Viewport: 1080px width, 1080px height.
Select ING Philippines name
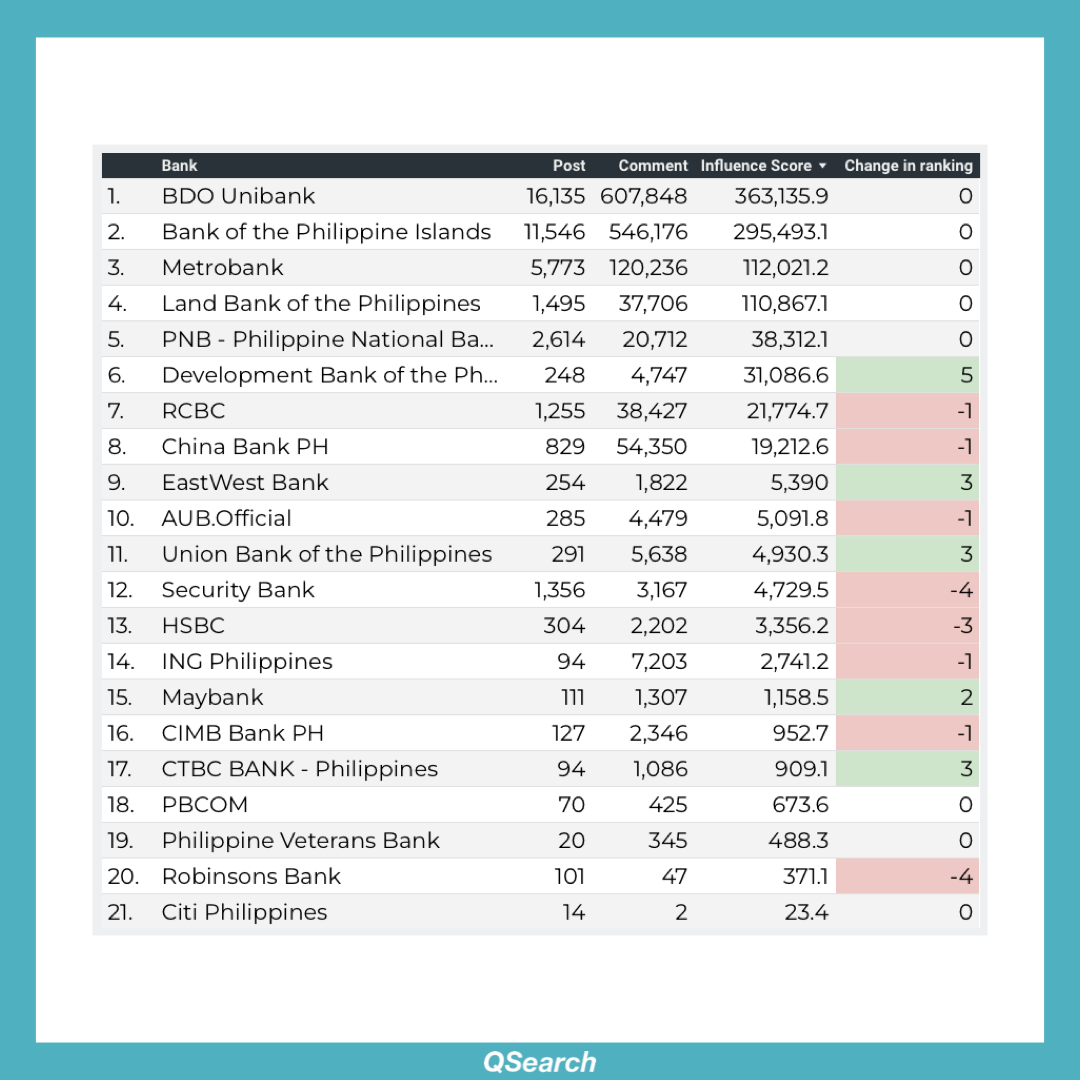pos(247,662)
